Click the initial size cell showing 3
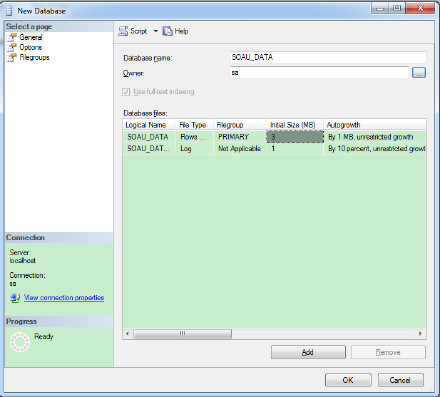This screenshot has height=397, width=440. [x=295, y=137]
